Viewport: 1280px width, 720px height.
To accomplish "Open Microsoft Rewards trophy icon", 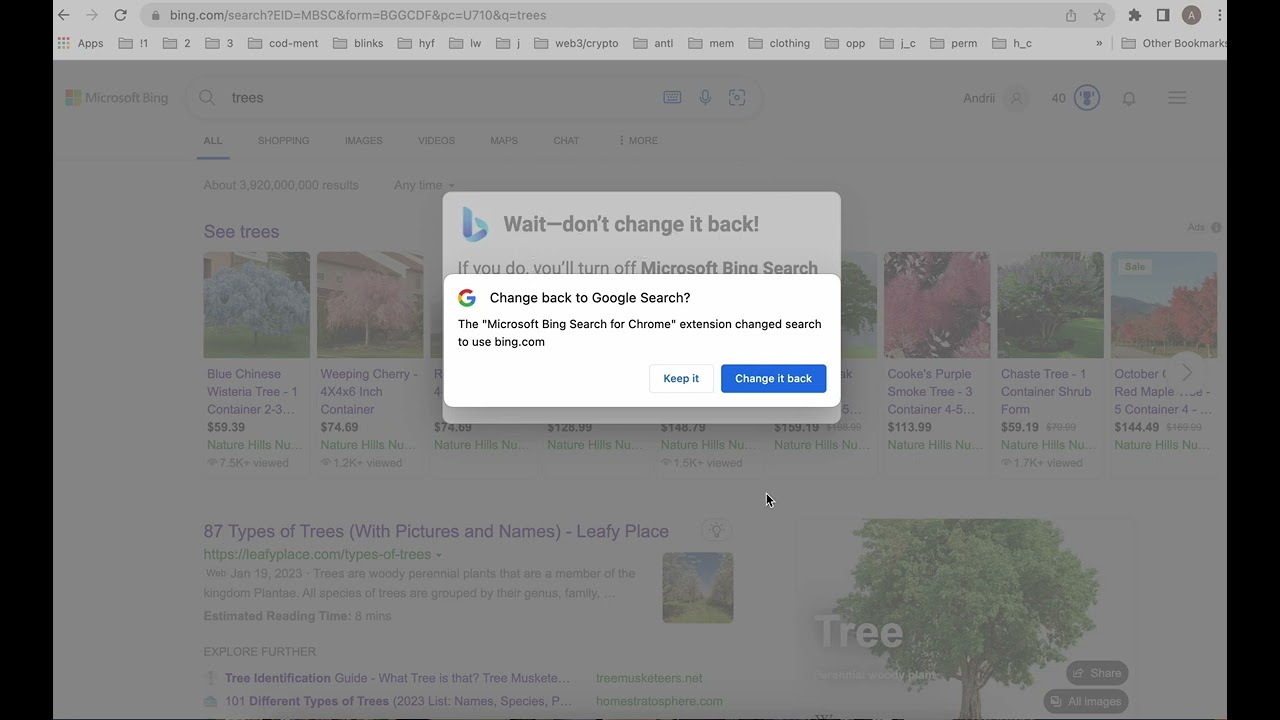I will [x=1087, y=98].
